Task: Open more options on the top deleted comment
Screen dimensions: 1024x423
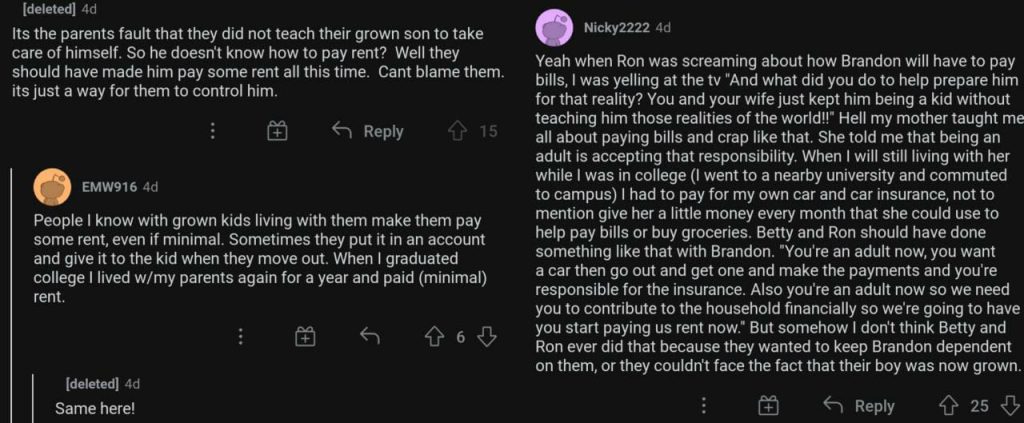Action: (x=212, y=131)
